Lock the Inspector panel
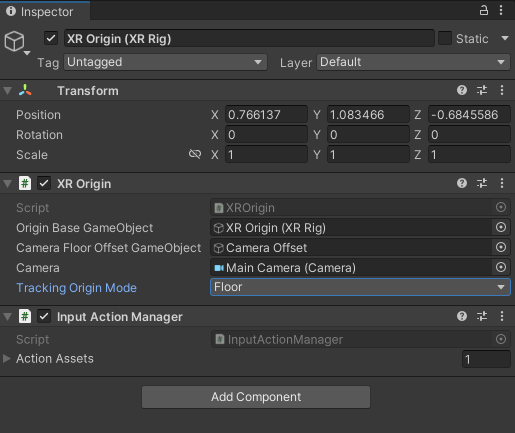 (484, 10)
